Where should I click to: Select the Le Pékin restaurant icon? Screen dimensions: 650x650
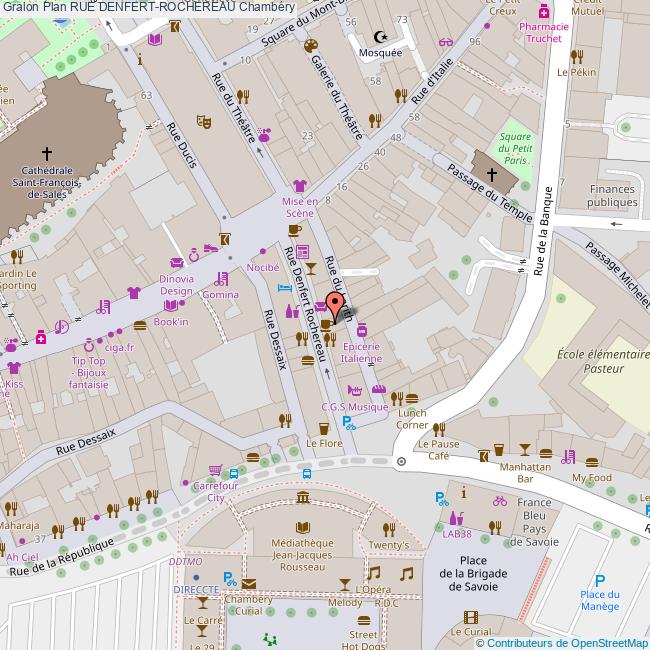pyautogui.click(x=576, y=56)
